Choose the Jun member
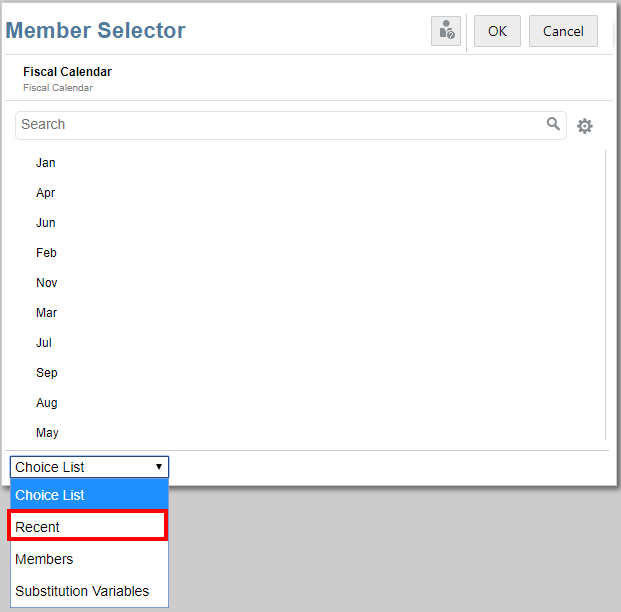Image resolution: width=621 pixels, height=612 pixels. coord(46,223)
